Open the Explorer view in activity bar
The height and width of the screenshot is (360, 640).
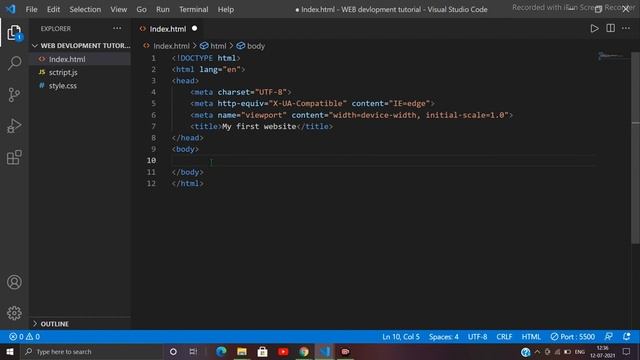[14, 33]
